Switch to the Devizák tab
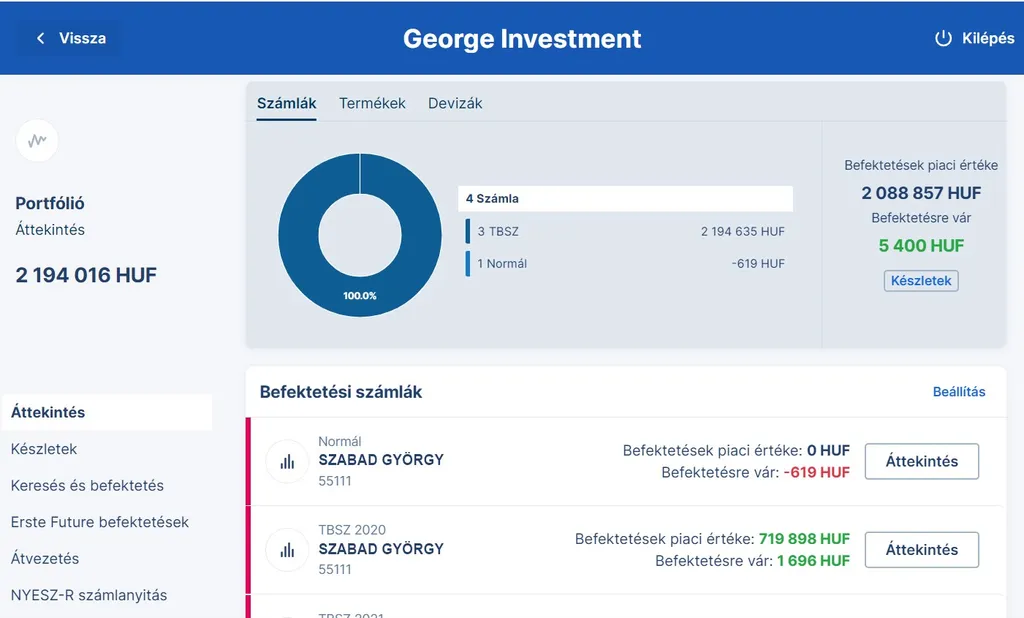This screenshot has height=618, width=1024. click(455, 103)
